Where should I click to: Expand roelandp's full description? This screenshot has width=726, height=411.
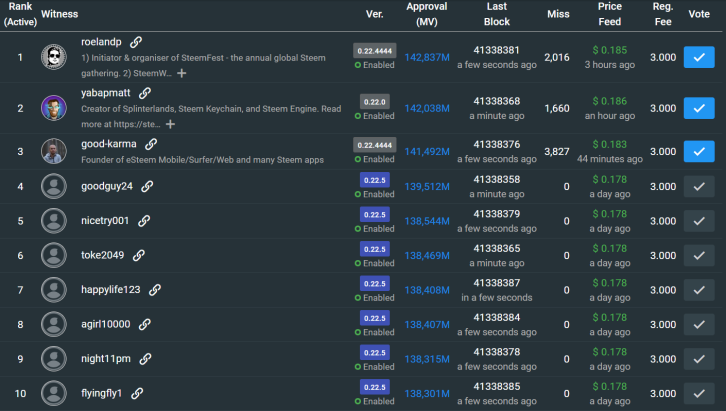coord(182,73)
